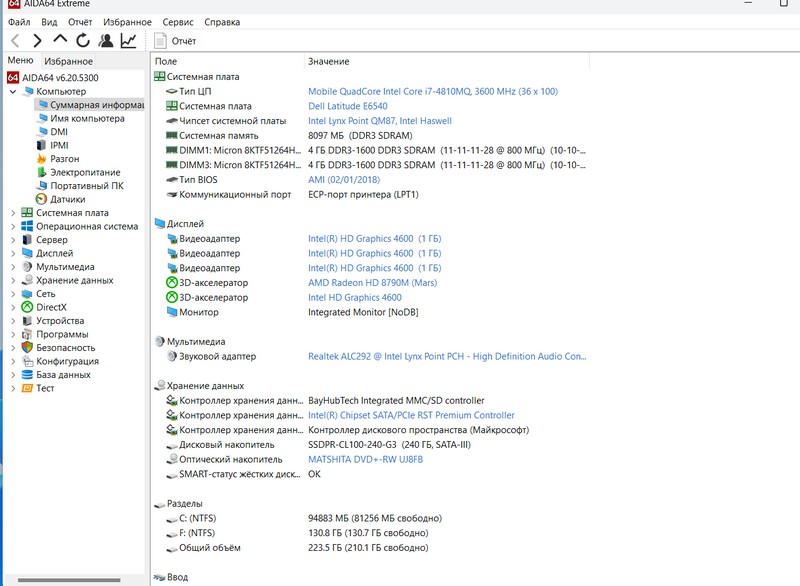Click the Значение column header

328,61
